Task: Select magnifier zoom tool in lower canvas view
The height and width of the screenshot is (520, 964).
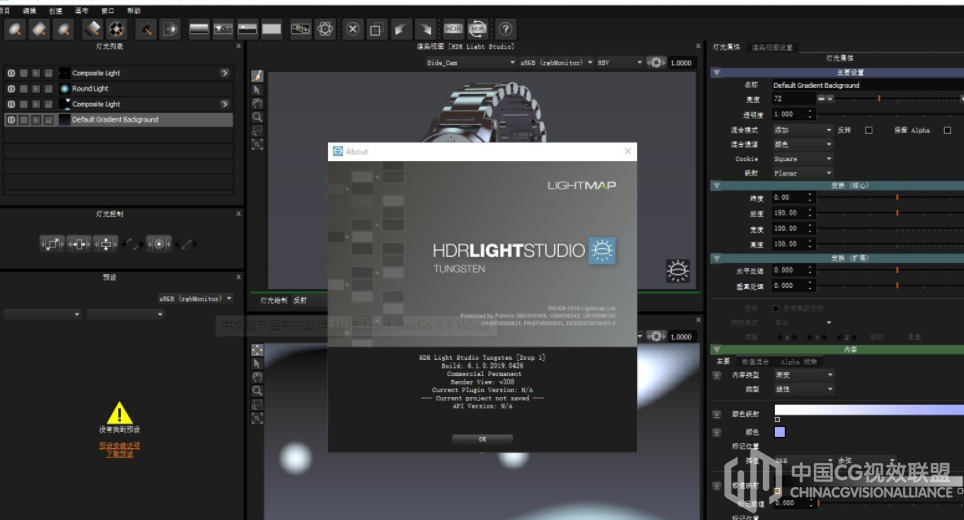Action: click(257, 391)
